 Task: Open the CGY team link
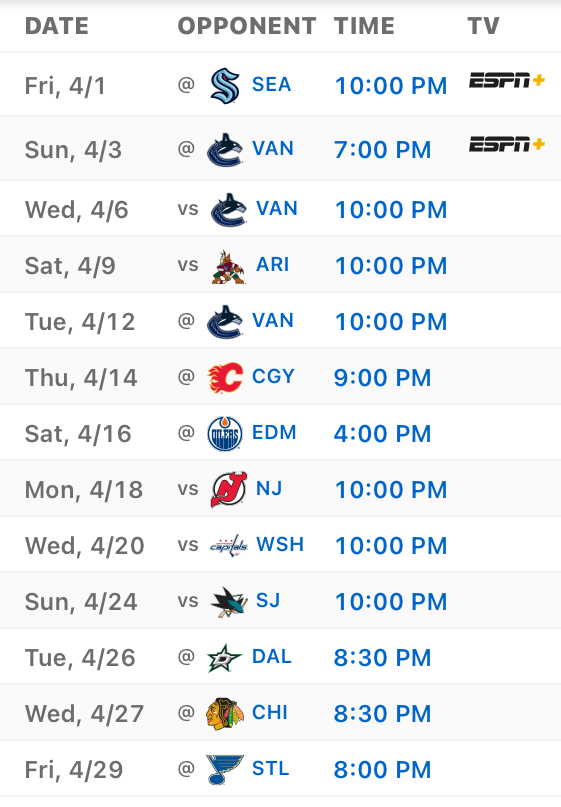click(x=273, y=376)
